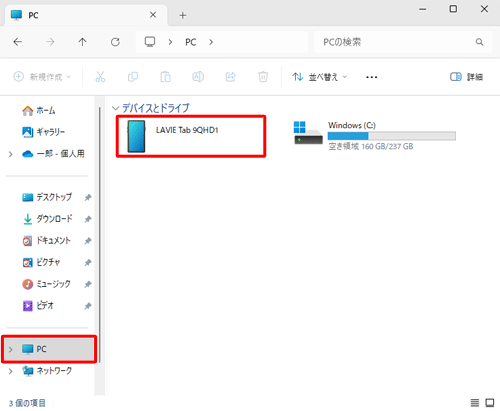The image size is (500, 411).
Task: Open ホーム in the sidebar
Action: [x=38, y=110]
